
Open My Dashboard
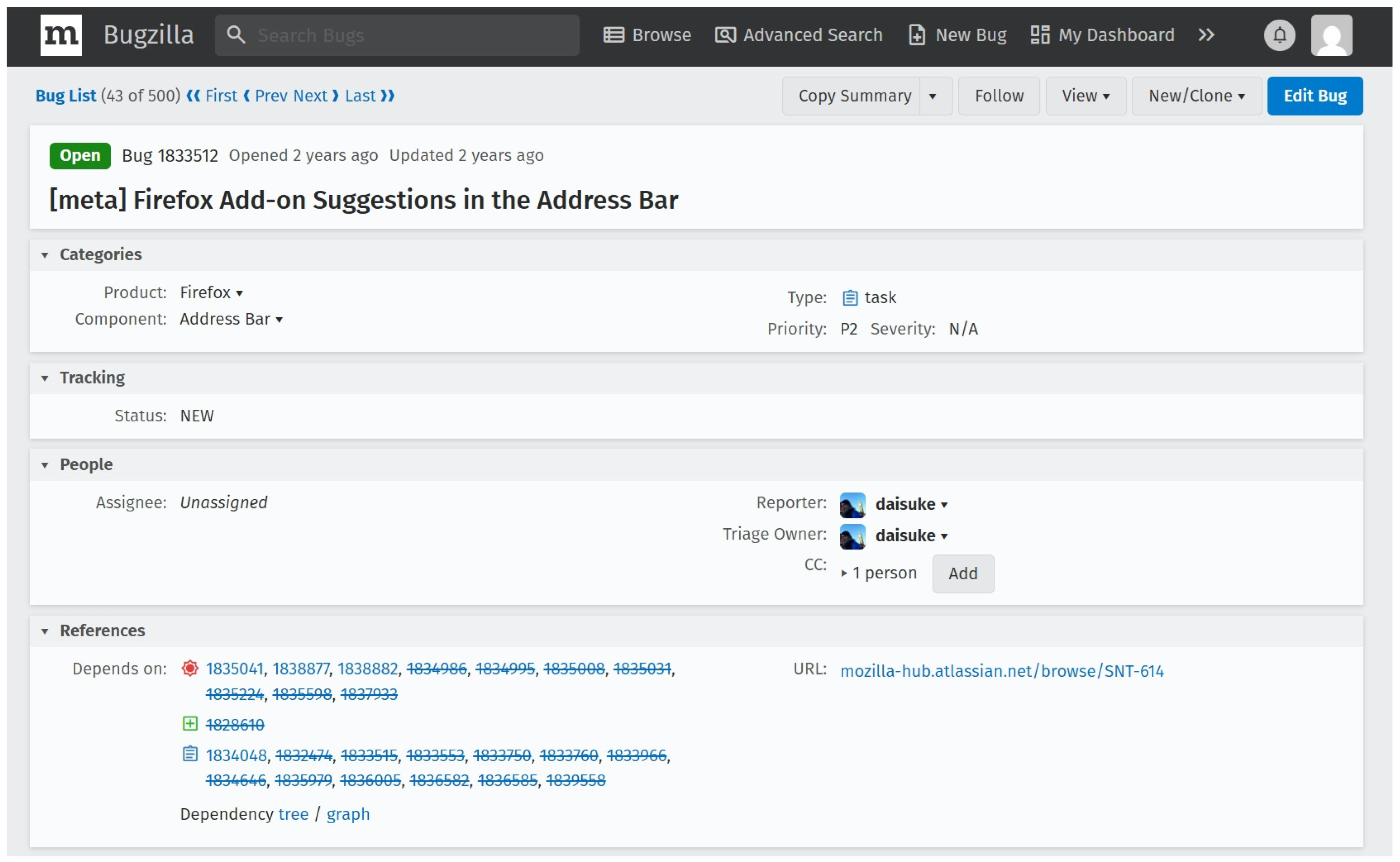tap(1102, 35)
